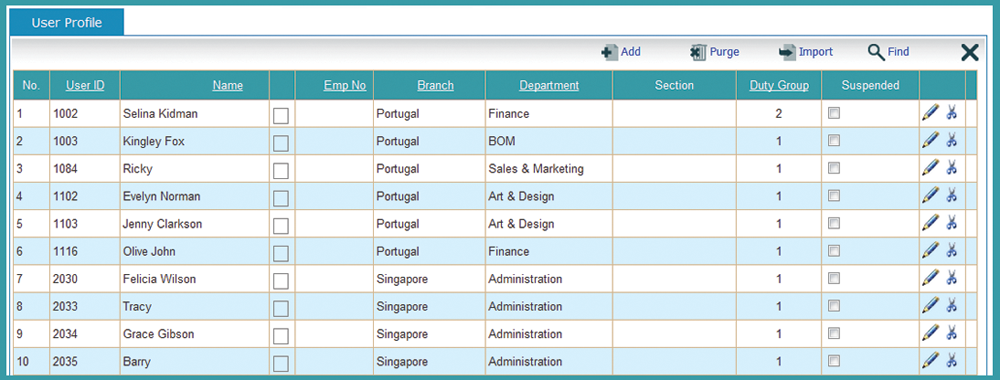Image resolution: width=1000 pixels, height=380 pixels.
Task: Edit Olive John with pencil icon
Action: (x=930, y=251)
